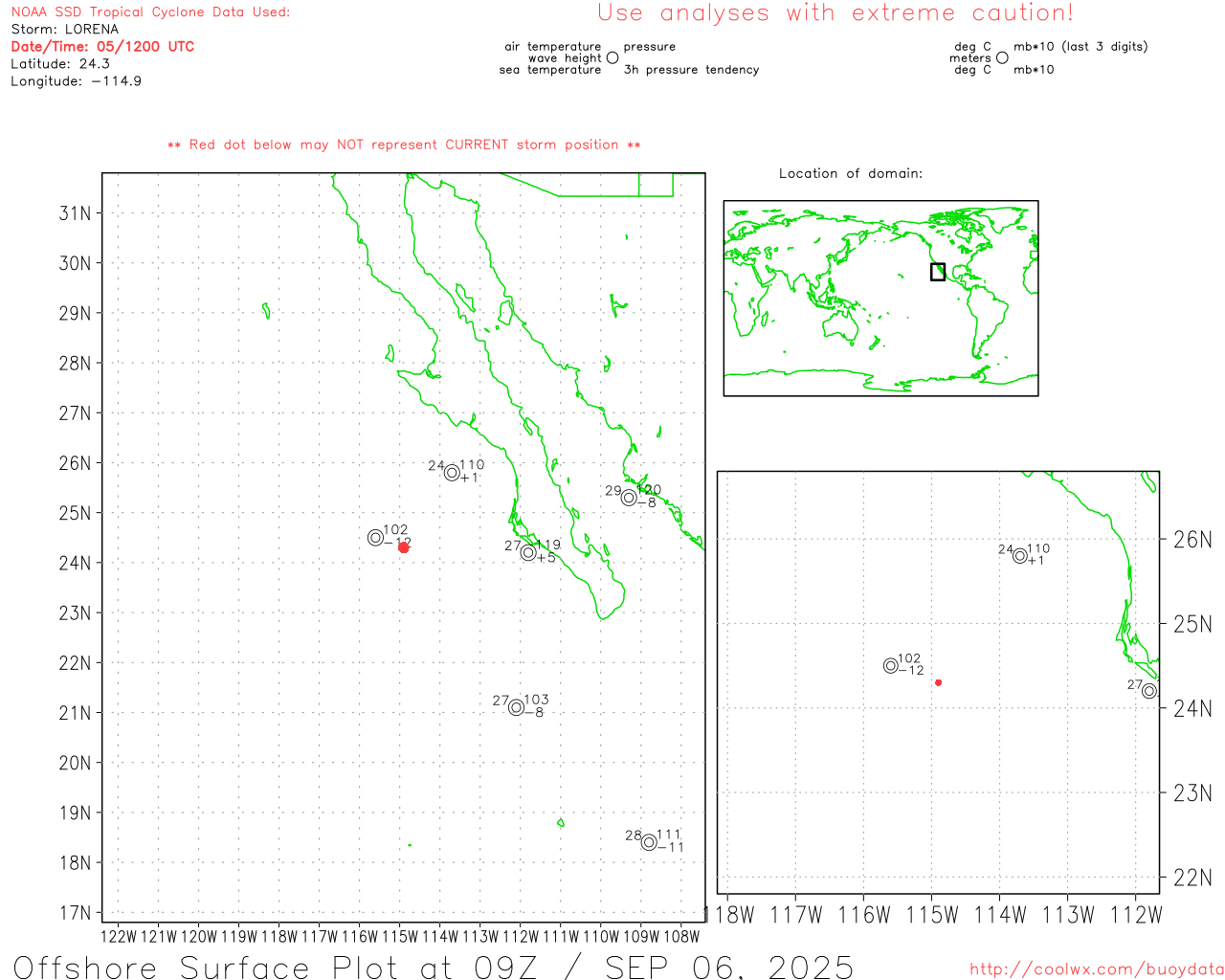Click the 'pressure' legend label
Viewport: 1225px width, 980px height.
coord(650,46)
